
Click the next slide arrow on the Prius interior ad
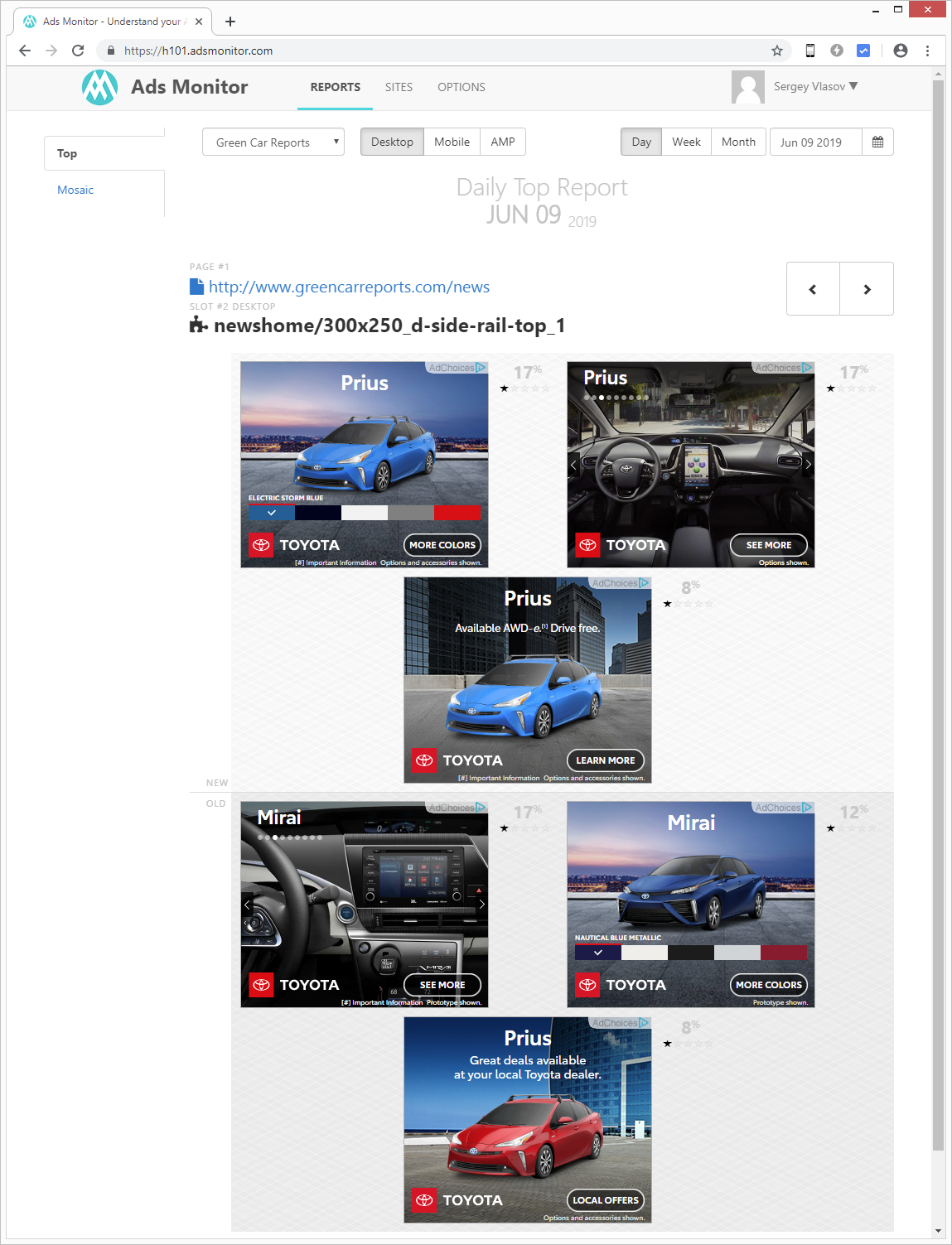coord(808,465)
